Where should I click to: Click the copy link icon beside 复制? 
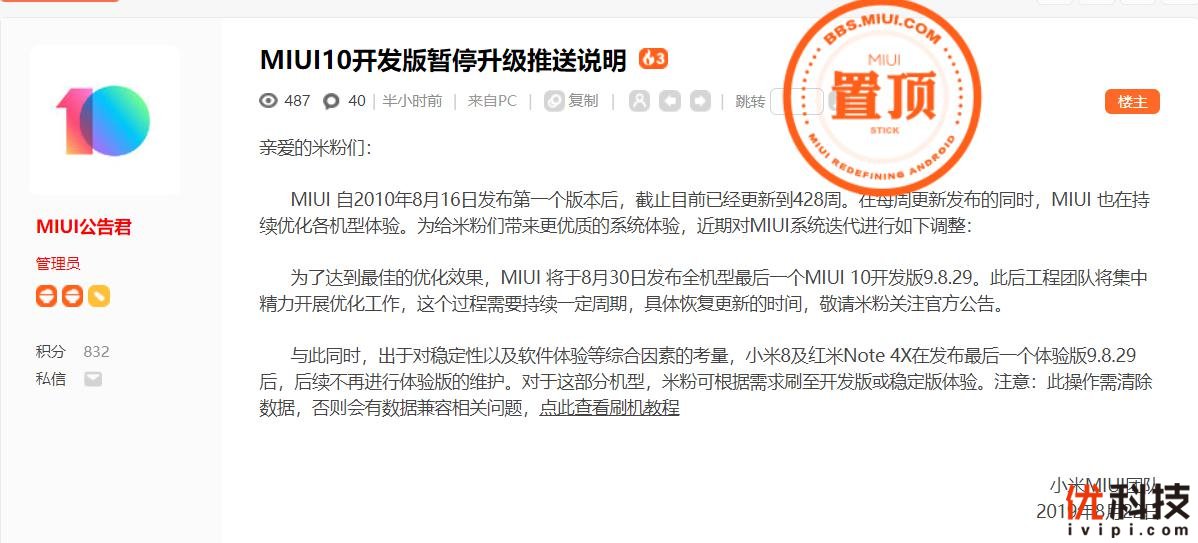554,101
